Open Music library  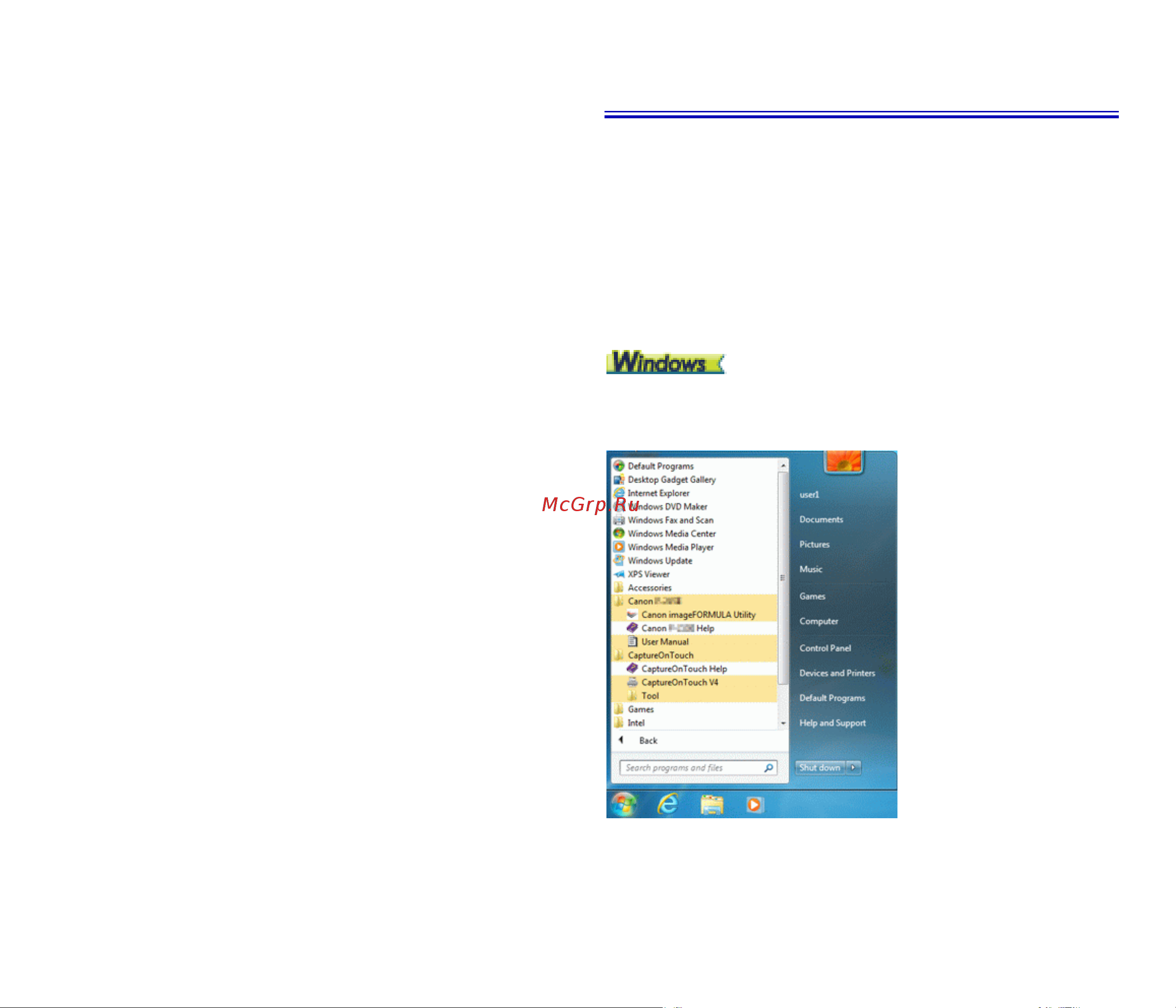click(x=811, y=569)
